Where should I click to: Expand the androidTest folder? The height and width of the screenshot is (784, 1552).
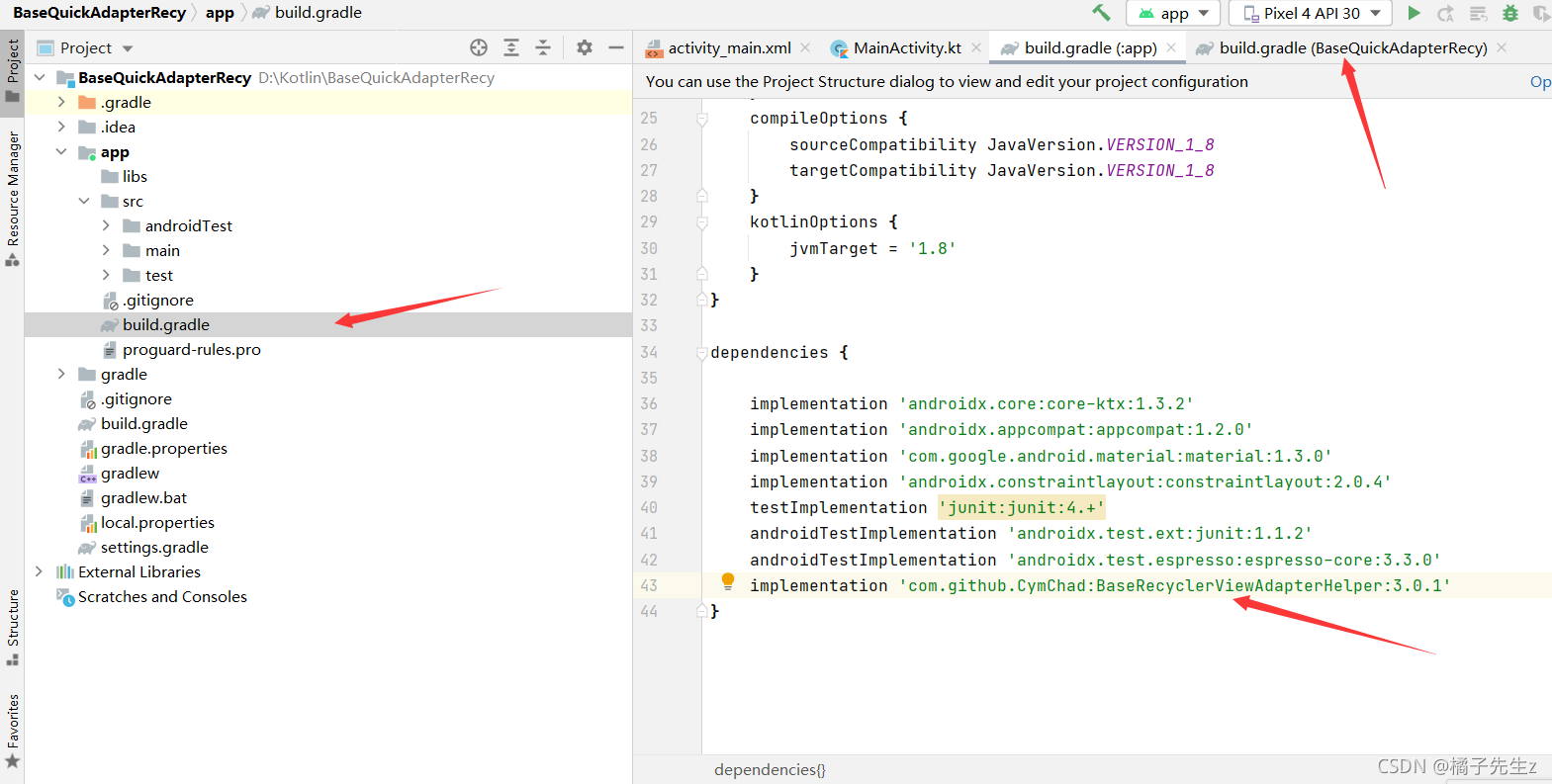[x=106, y=225]
